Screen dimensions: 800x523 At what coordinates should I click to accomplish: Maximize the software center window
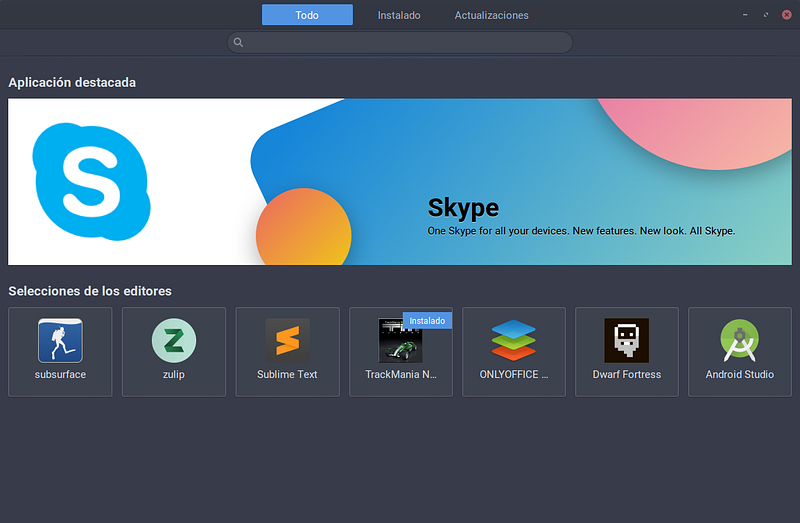click(766, 15)
